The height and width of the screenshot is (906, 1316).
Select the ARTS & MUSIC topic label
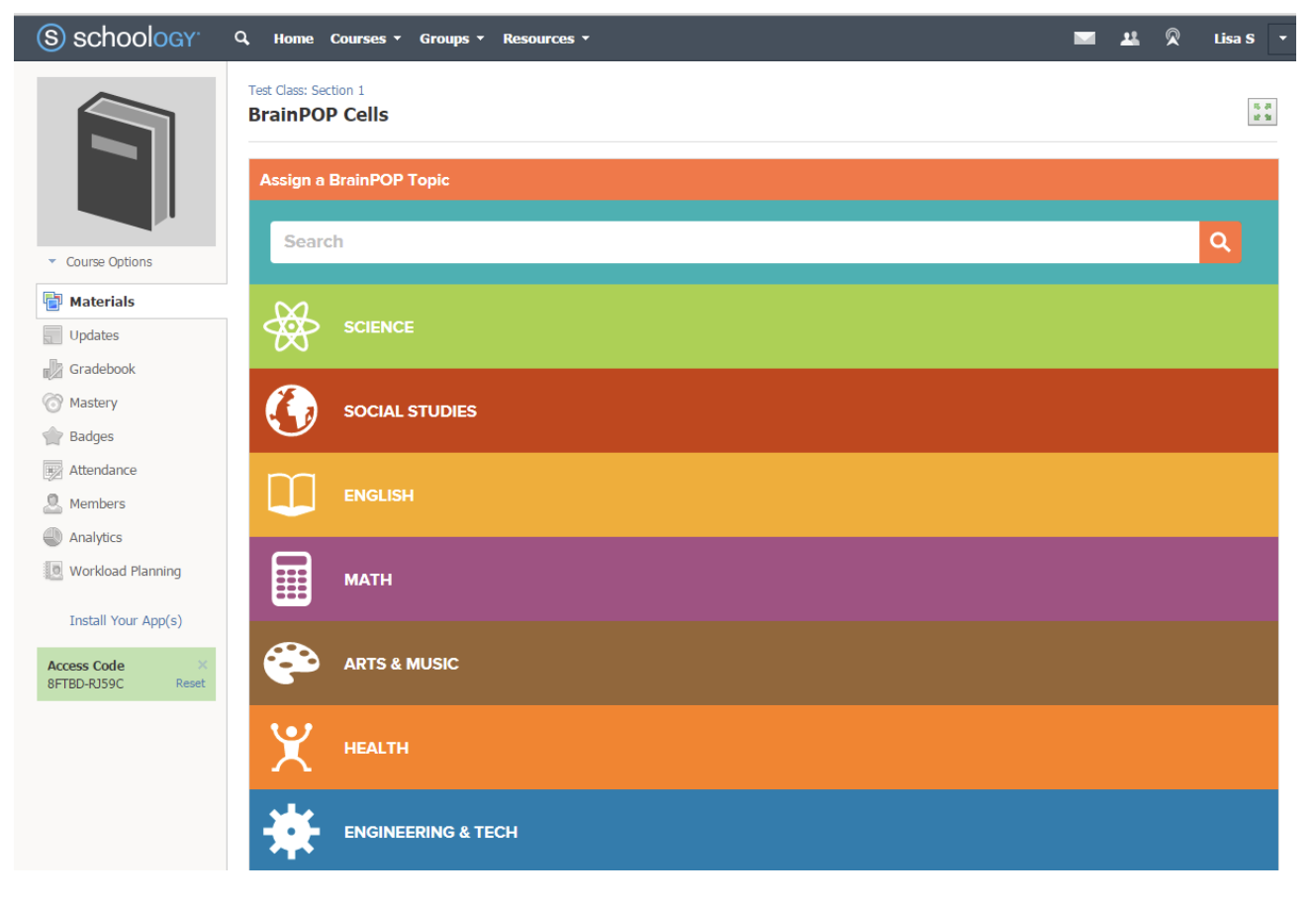pyautogui.click(x=401, y=663)
